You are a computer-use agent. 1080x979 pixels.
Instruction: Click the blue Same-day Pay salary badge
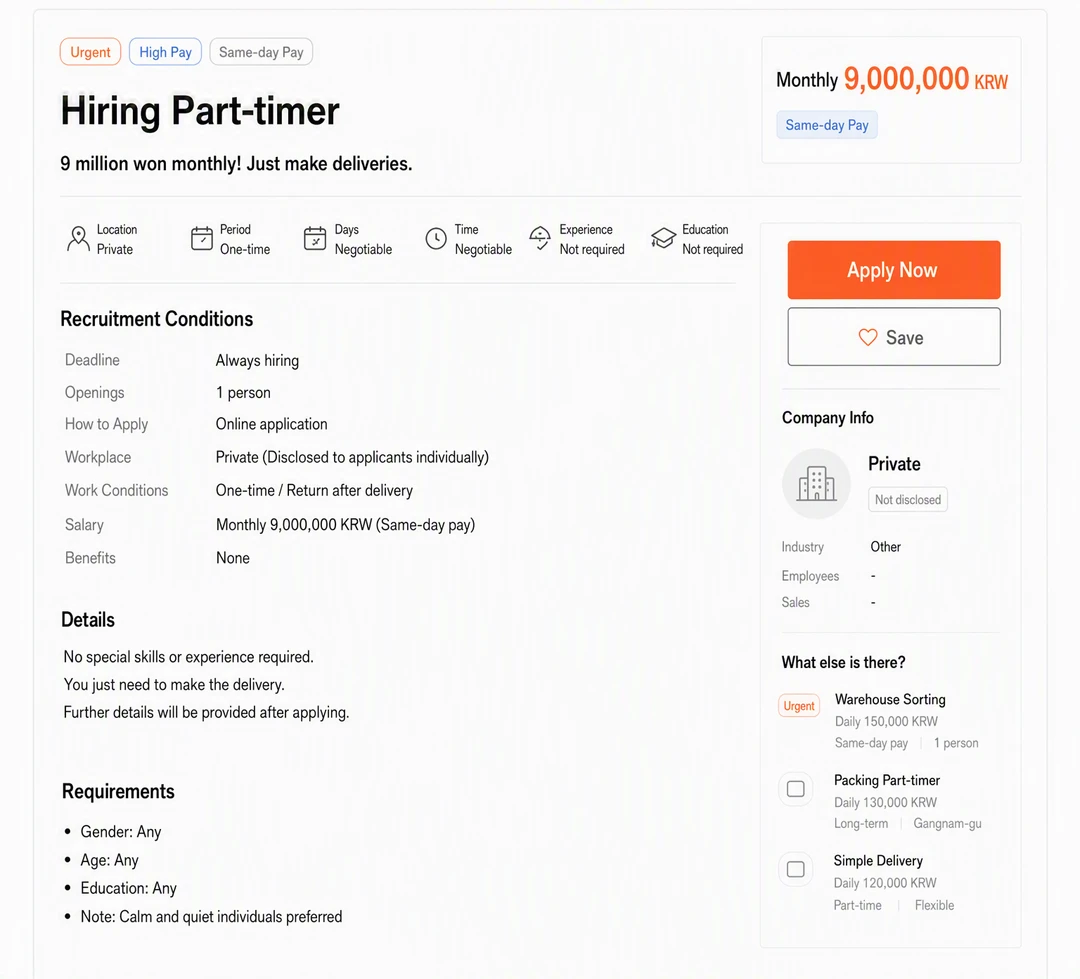pos(827,125)
